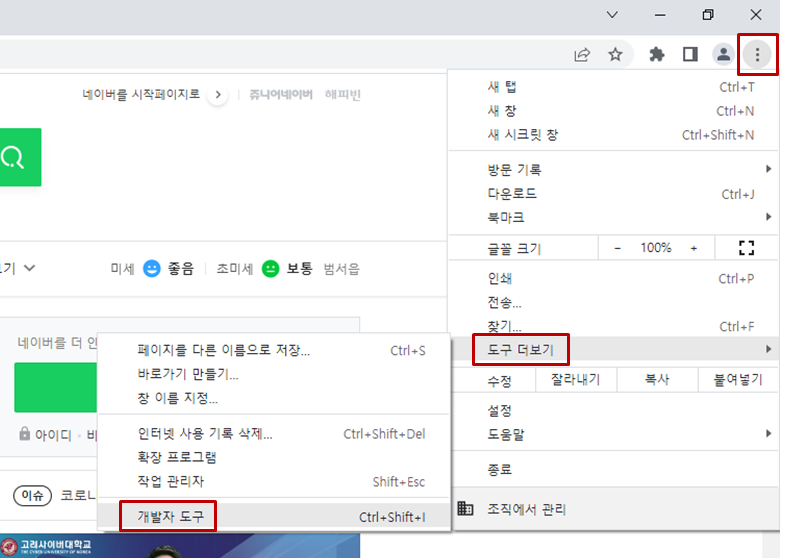Increase zoom with plus button
The image size is (787, 558).
694,248
